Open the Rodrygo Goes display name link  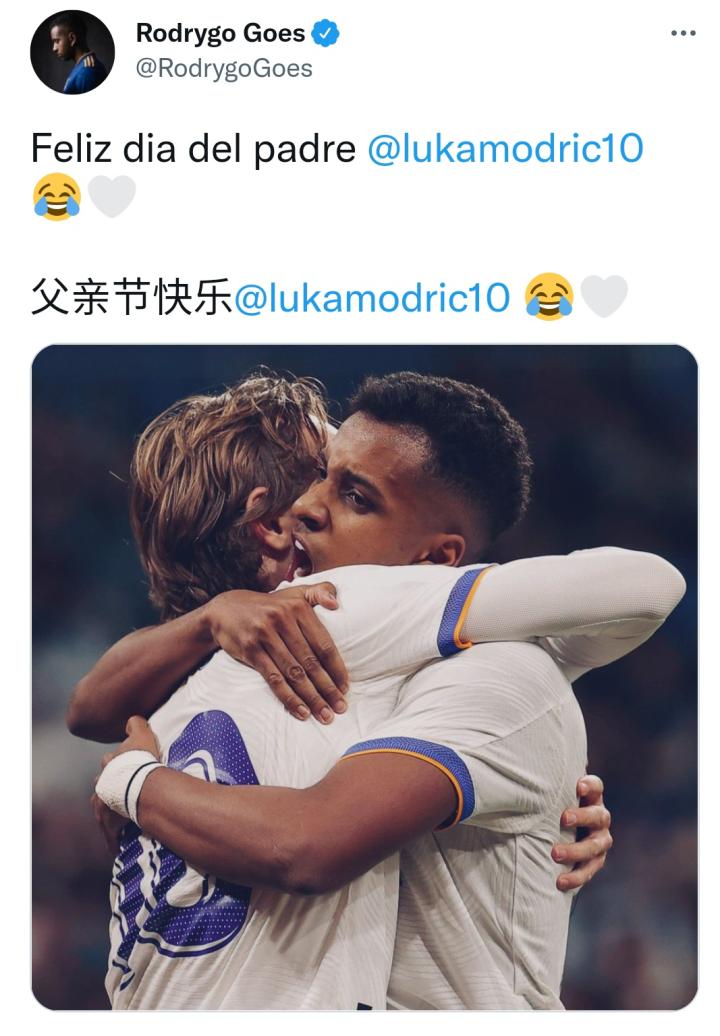click(220, 33)
